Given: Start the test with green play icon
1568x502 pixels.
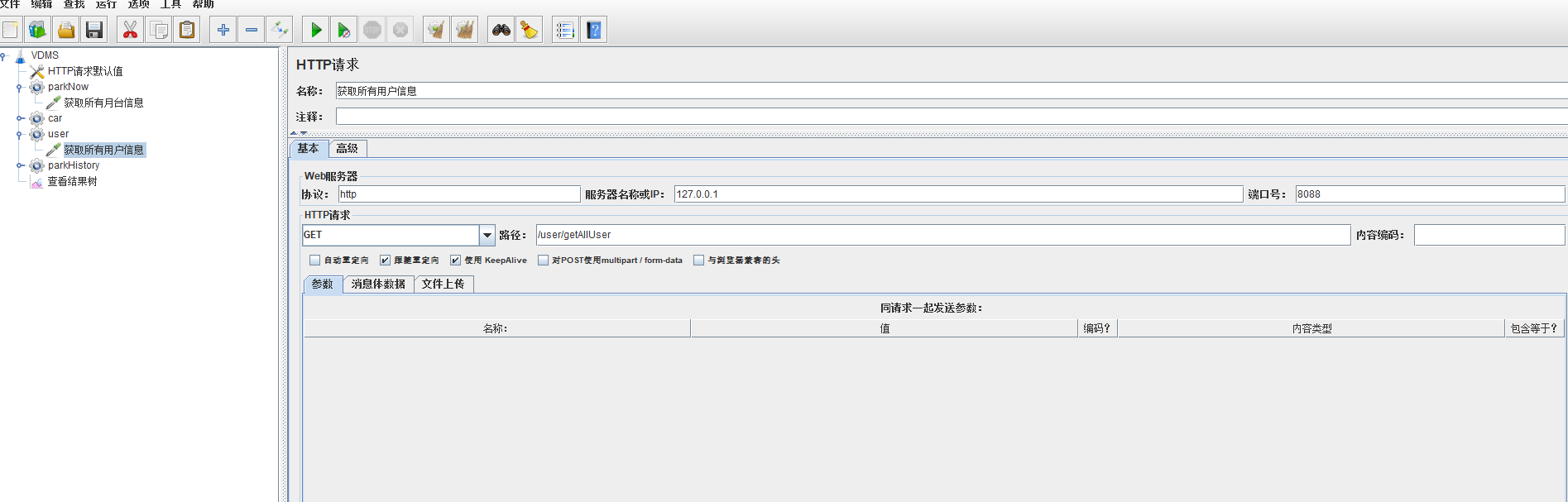Looking at the screenshot, I should click(315, 30).
